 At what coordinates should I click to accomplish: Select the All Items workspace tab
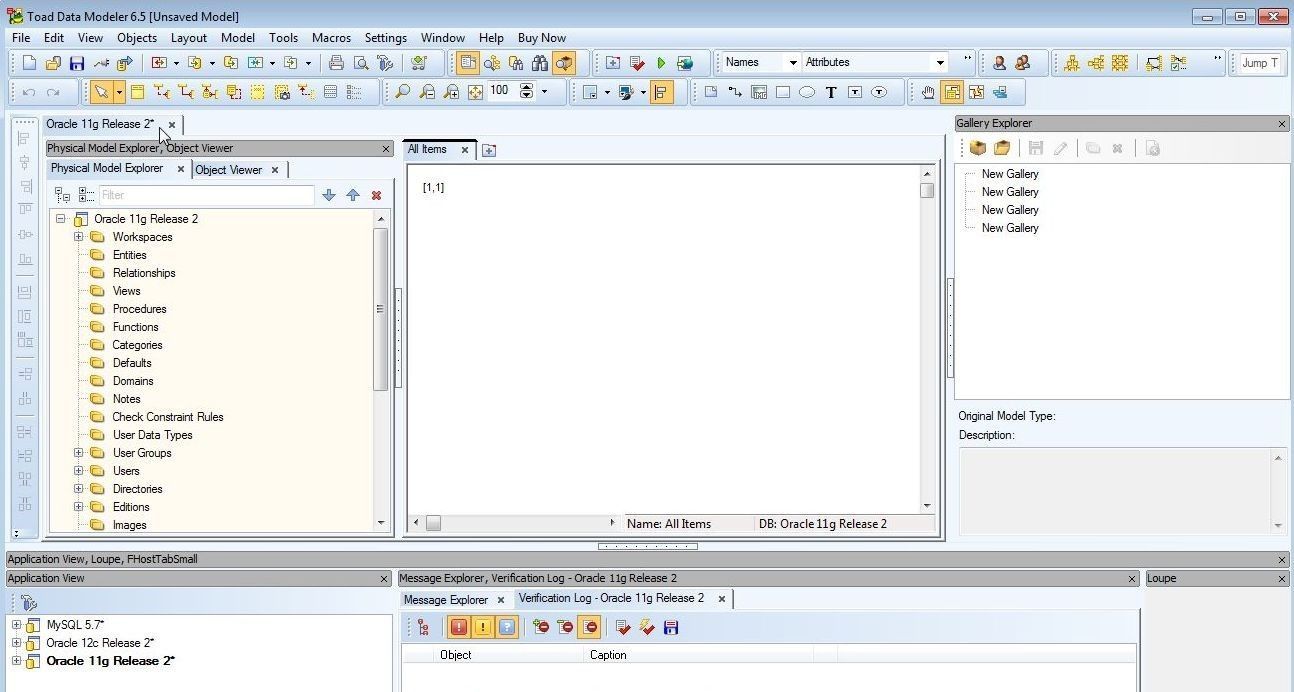[427, 149]
